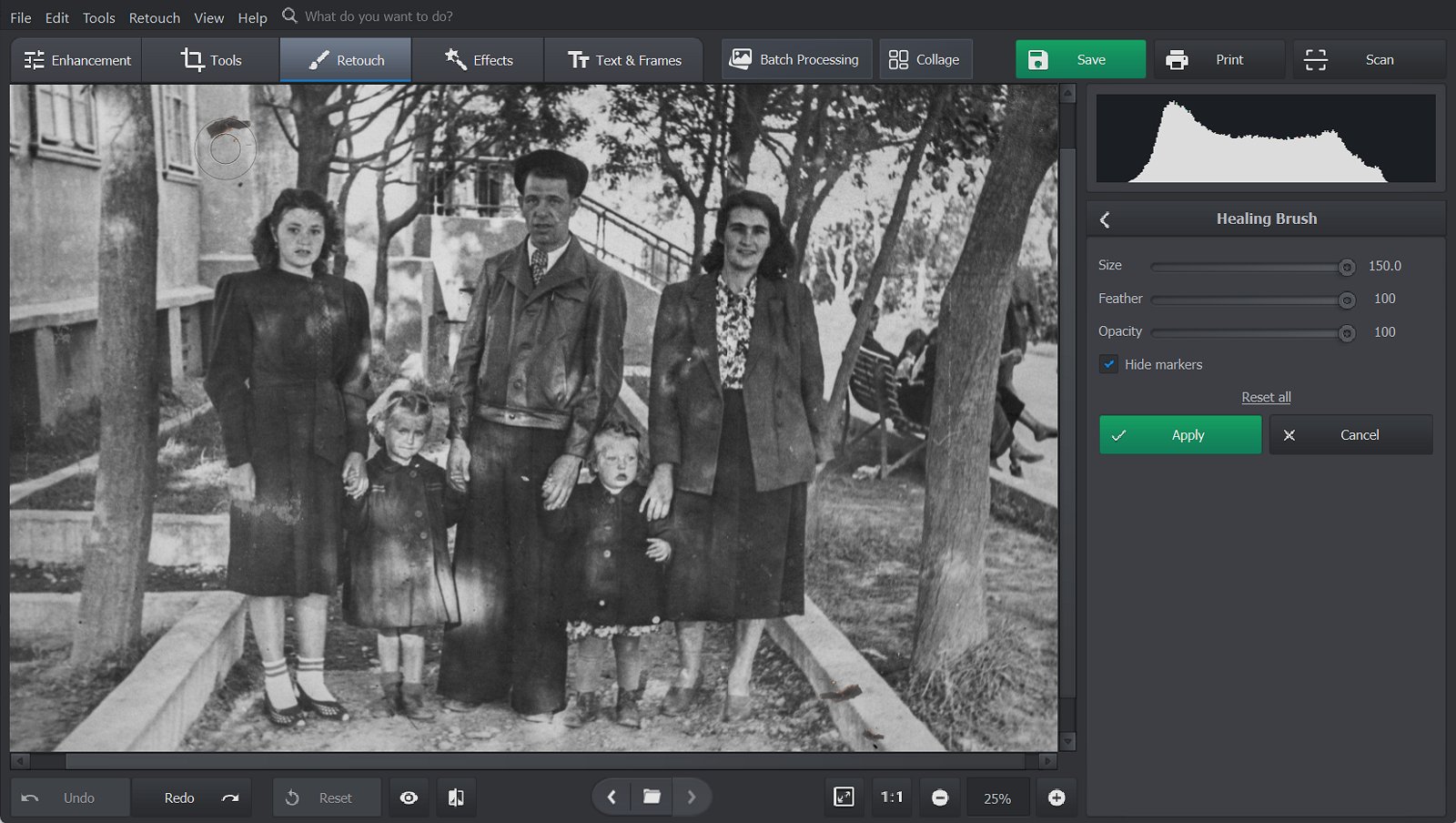Adjust the Feather slider handle

click(x=1347, y=300)
